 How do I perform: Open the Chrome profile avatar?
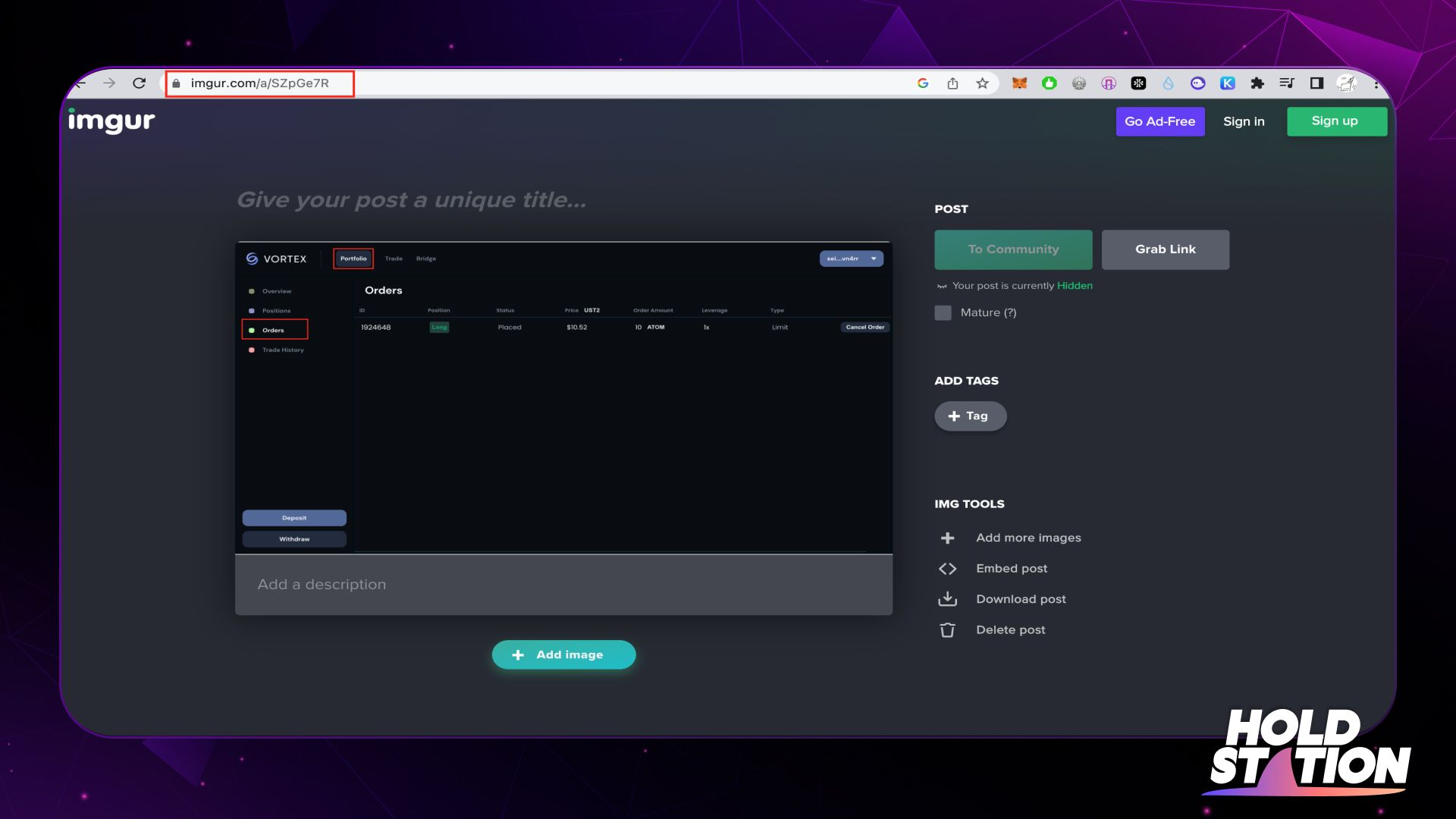click(1347, 83)
